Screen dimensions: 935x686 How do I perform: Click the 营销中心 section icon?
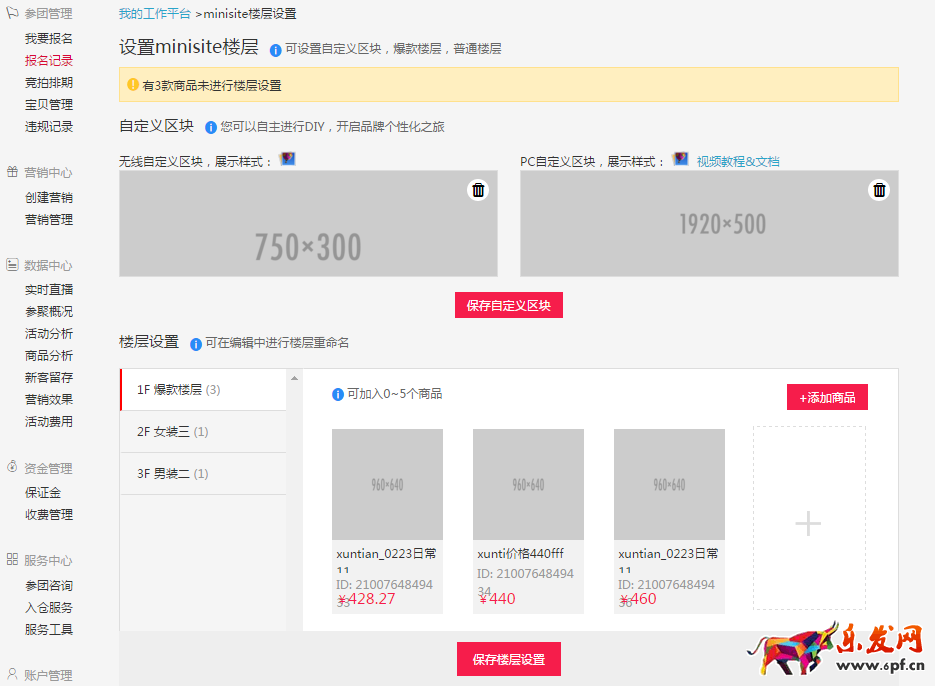11,172
